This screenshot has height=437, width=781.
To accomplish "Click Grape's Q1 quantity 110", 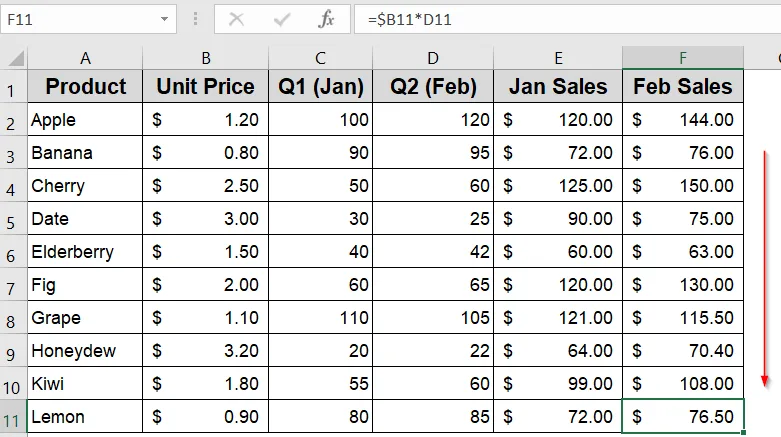I will pos(320,317).
